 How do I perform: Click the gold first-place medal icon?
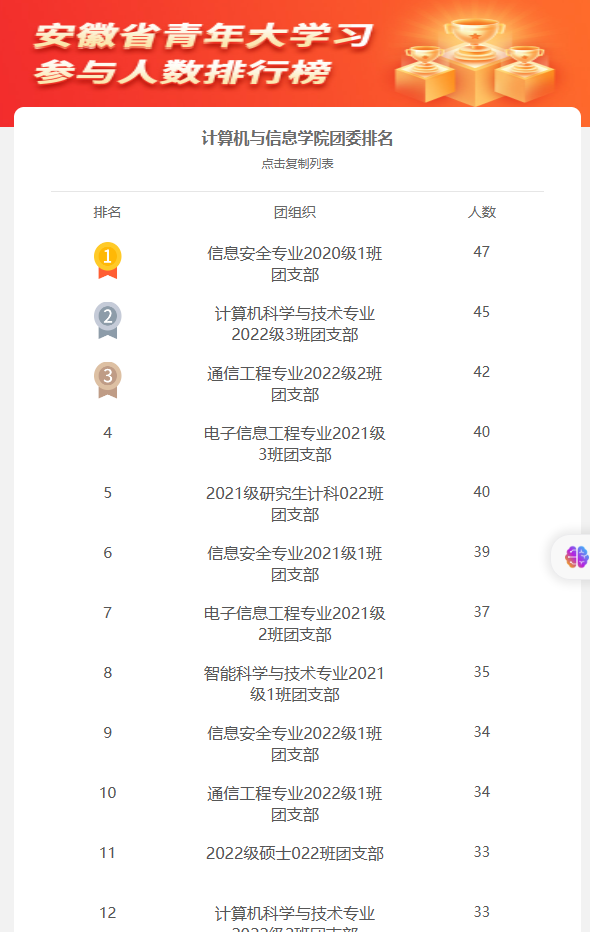click(108, 260)
